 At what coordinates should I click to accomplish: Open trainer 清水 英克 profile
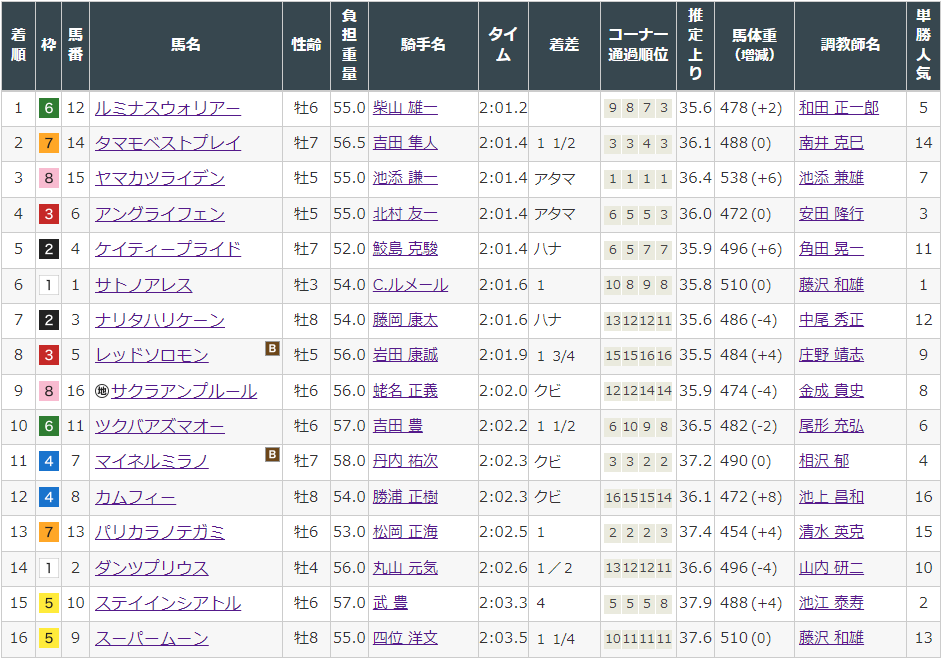click(831, 532)
